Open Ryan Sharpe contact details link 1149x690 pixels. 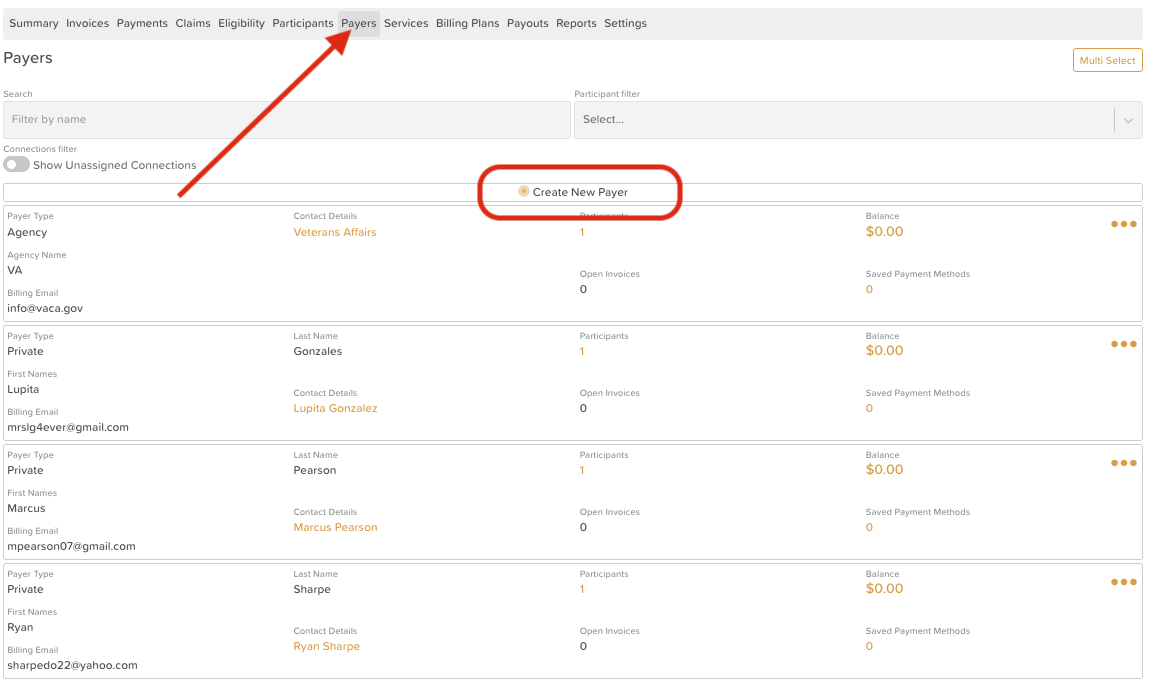pos(326,646)
